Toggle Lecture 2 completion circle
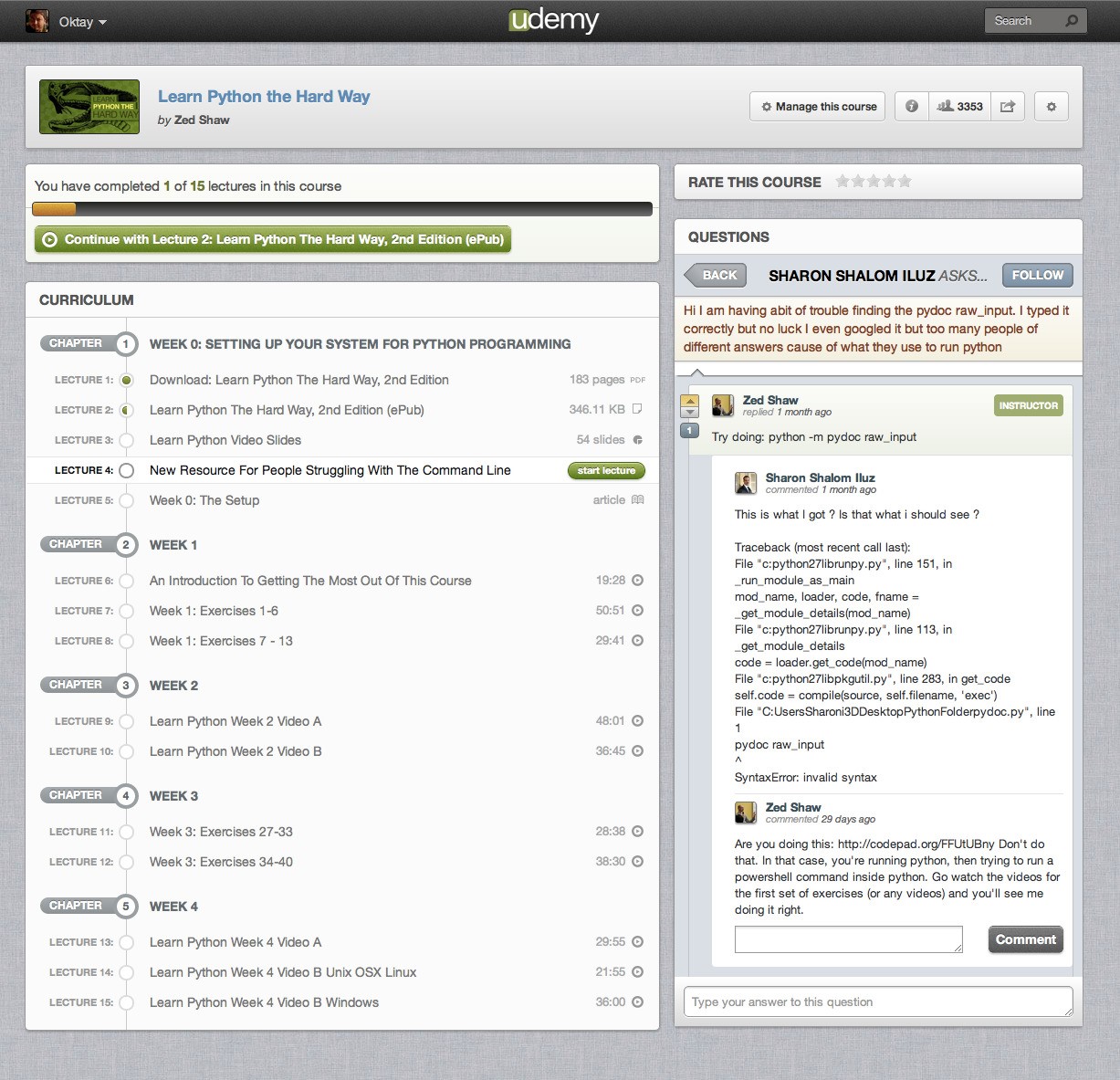Screen dimensions: 1120x1080 [x=127, y=410]
